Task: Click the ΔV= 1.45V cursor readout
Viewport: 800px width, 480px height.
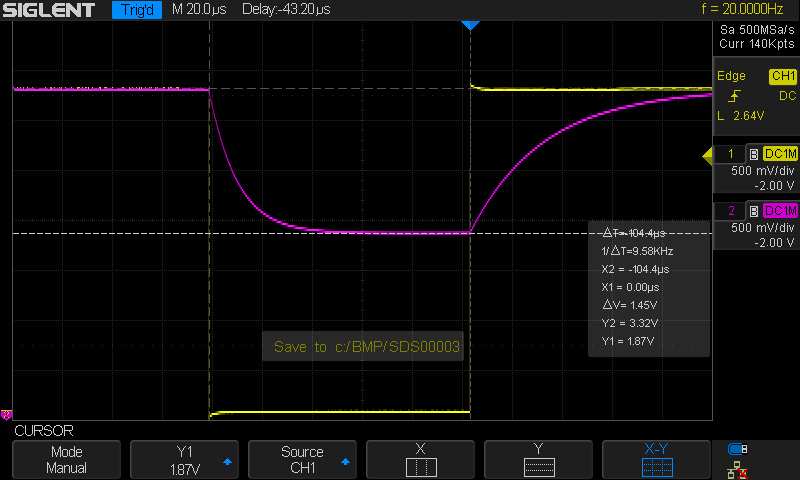Action: [630, 305]
